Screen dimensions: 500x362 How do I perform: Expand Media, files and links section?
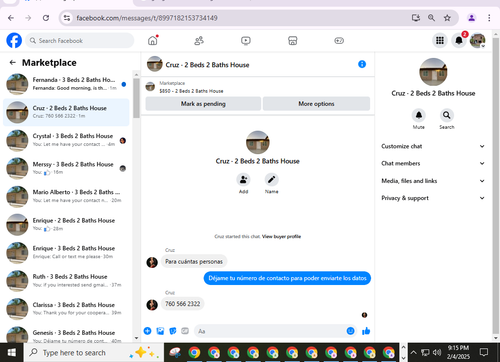pyautogui.click(x=433, y=181)
